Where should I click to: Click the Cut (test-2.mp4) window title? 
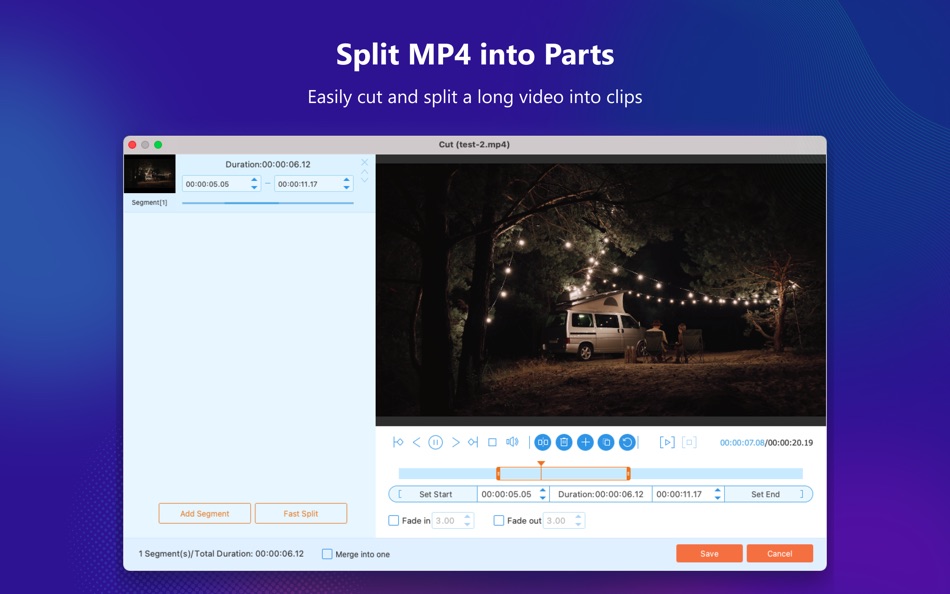(x=474, y=144)
